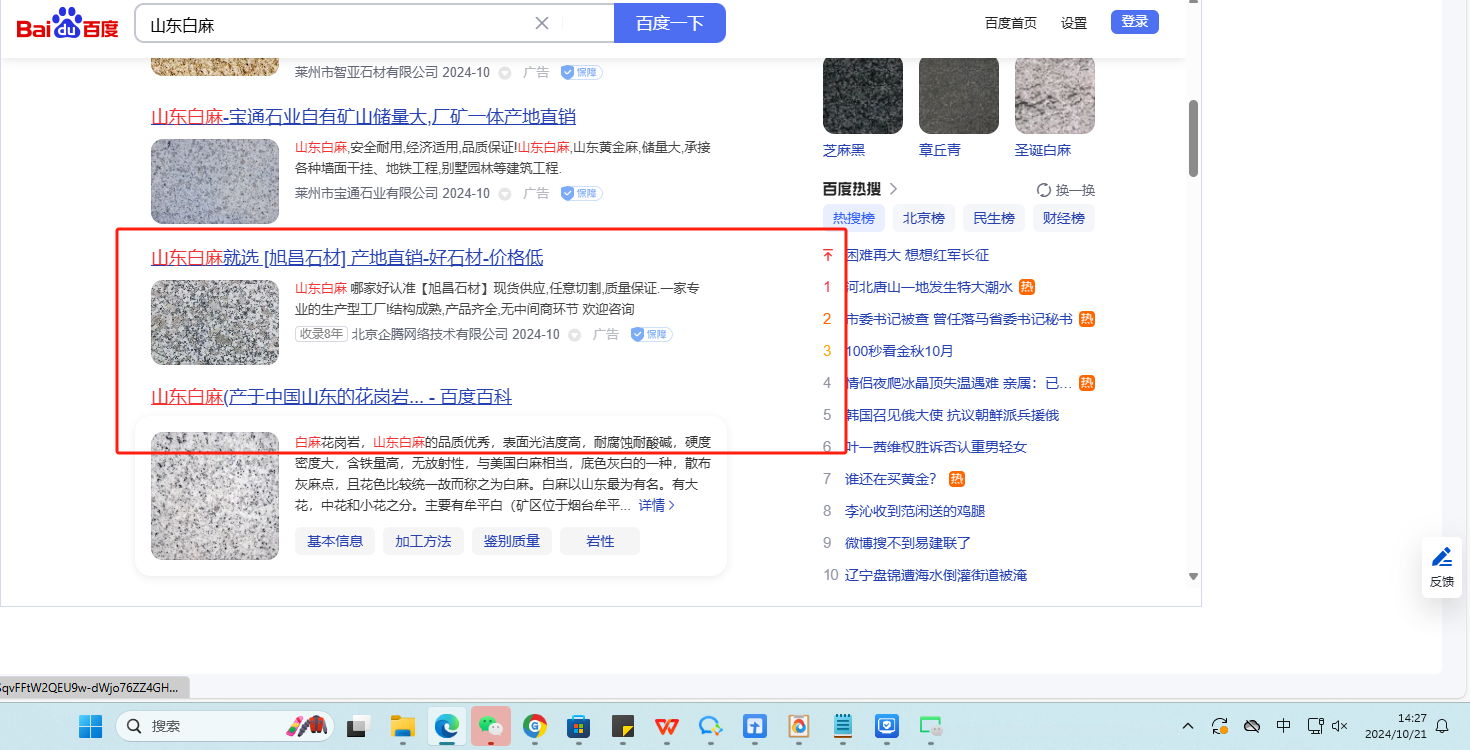
Task: Select the 财经榜 tab
Action: point(1063,218)
